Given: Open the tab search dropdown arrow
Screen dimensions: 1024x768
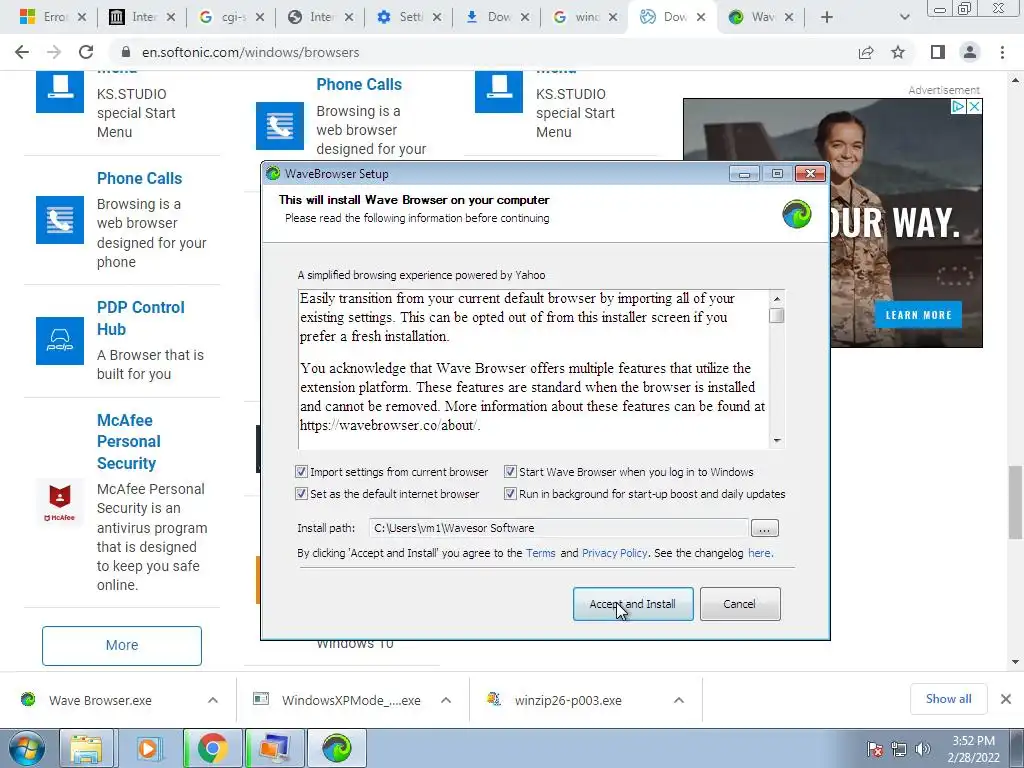Looking at the screenshot, I should (x=904, y=18).
